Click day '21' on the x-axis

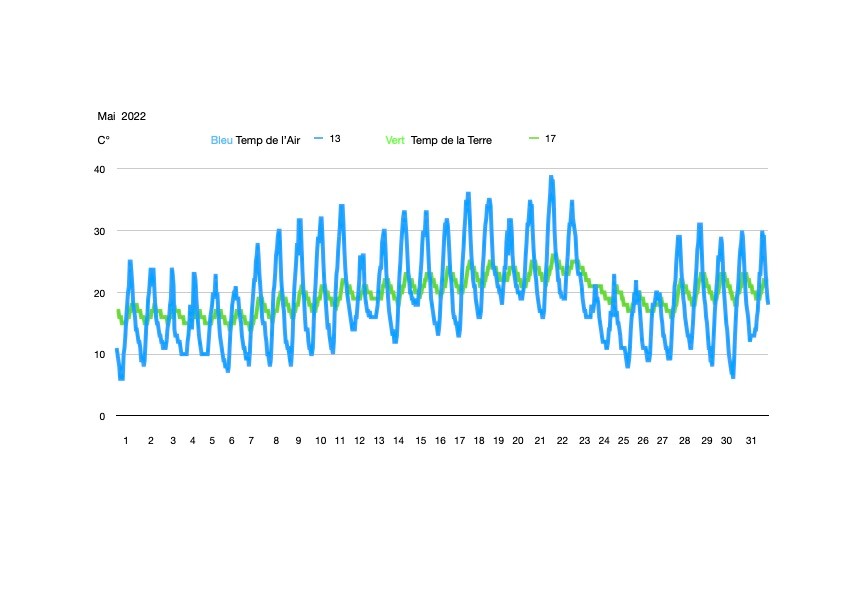540,440
